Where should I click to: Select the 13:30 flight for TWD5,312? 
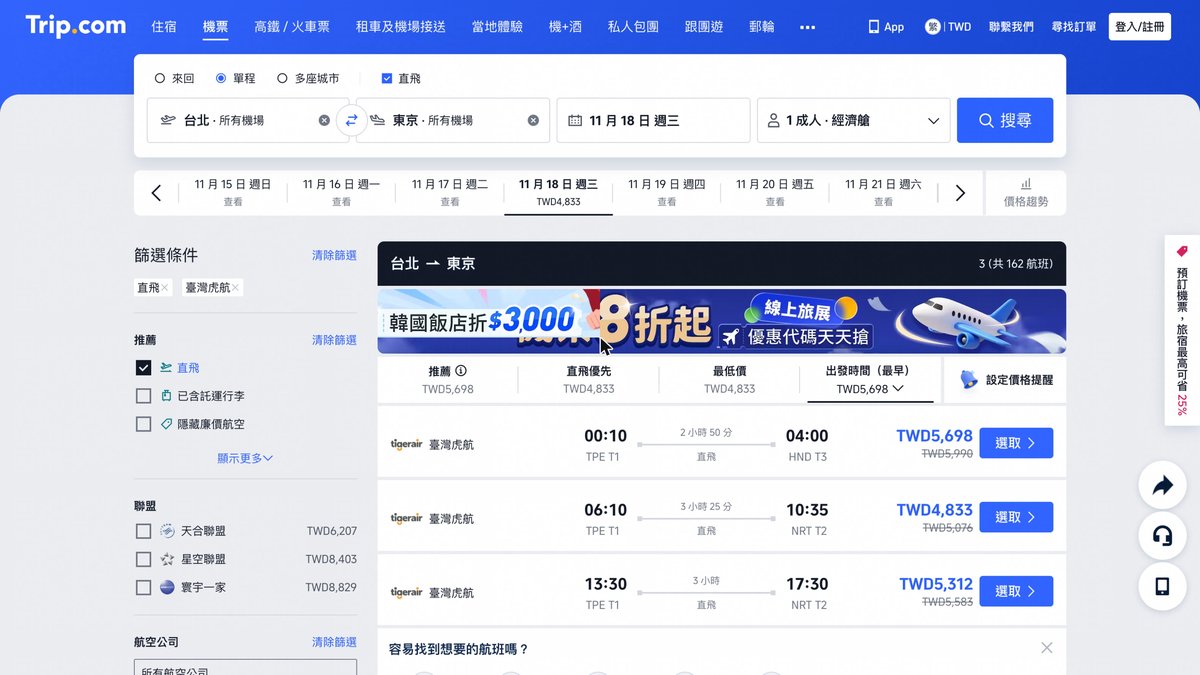(1016, 591)
